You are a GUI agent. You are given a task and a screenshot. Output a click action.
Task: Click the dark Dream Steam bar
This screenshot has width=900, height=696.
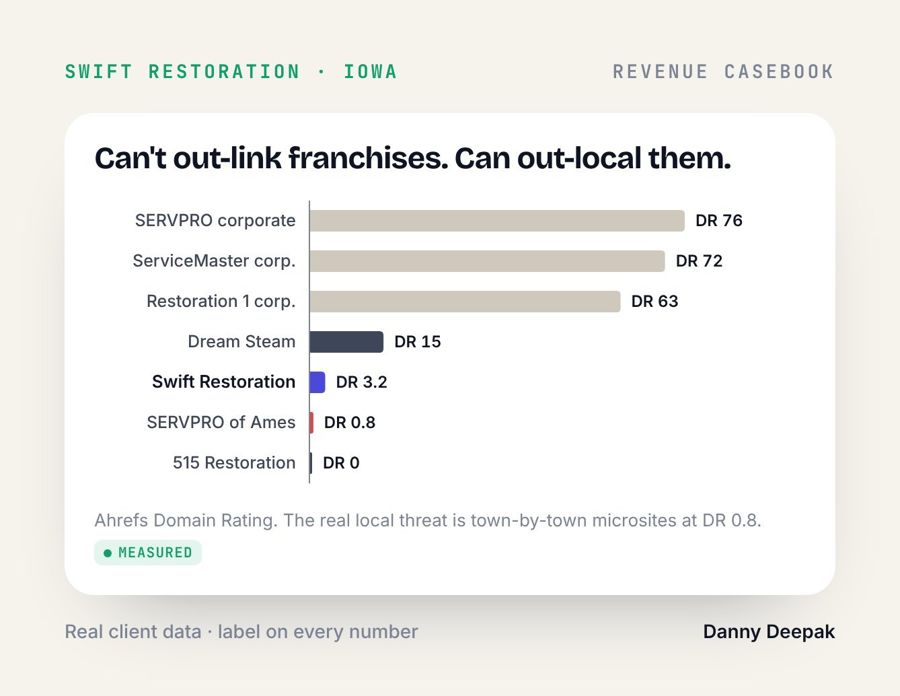coord(347,342)
